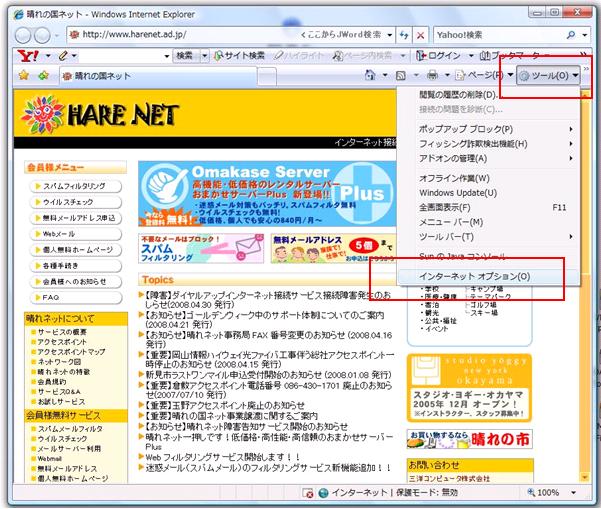Click the Yahoo toolbar pencil icon
The height and width of the screenshot is (509, 601).
(x=63, y=56)
